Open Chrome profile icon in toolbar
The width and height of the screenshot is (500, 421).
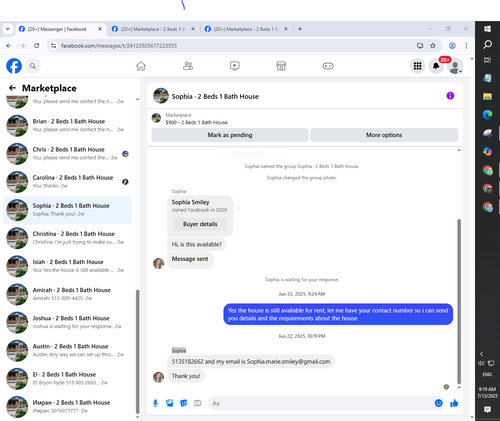click(x=452, y=46)
